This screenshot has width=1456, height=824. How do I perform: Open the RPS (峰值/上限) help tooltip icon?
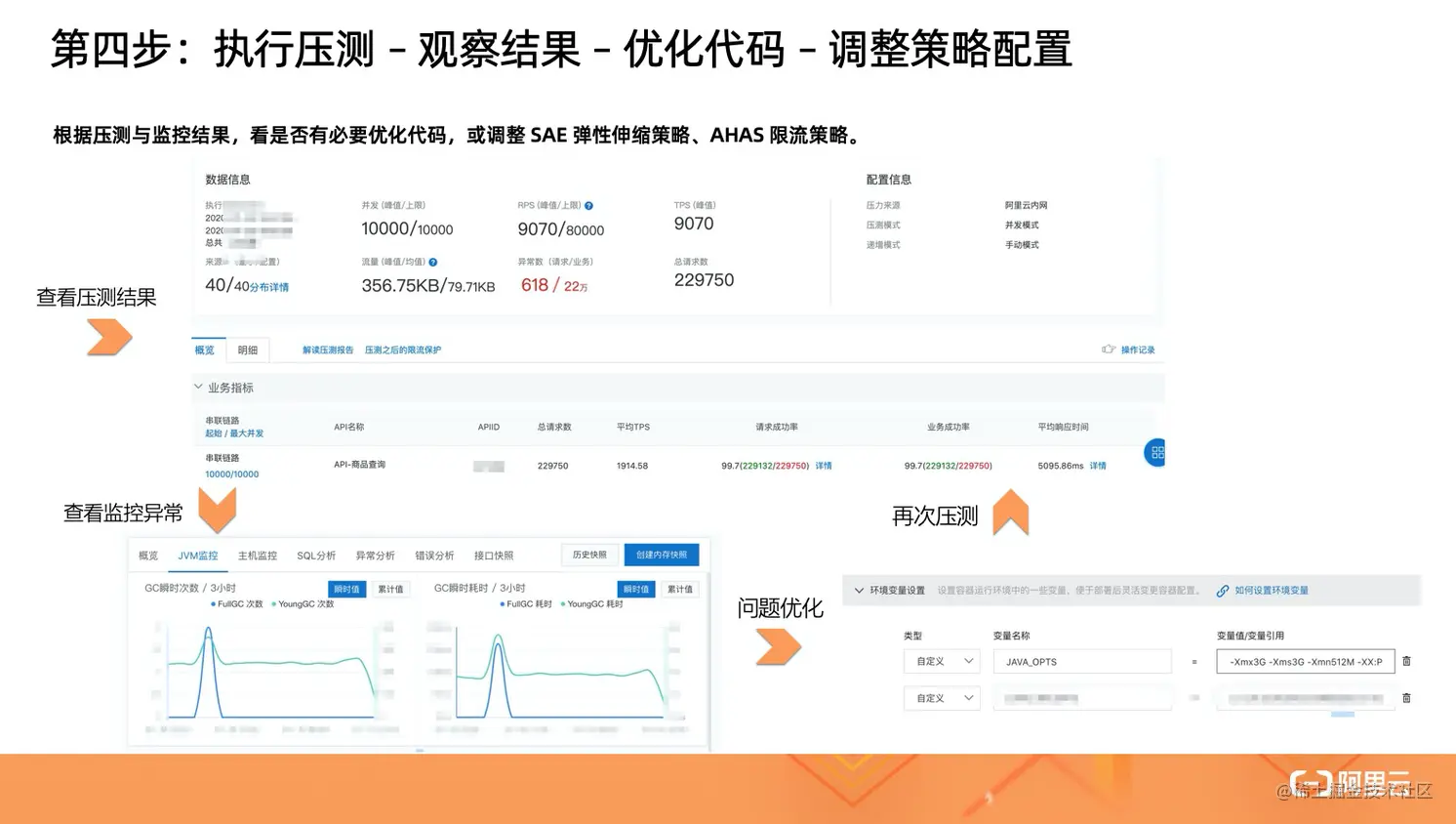pyautogui.click(x=588, y=206)
